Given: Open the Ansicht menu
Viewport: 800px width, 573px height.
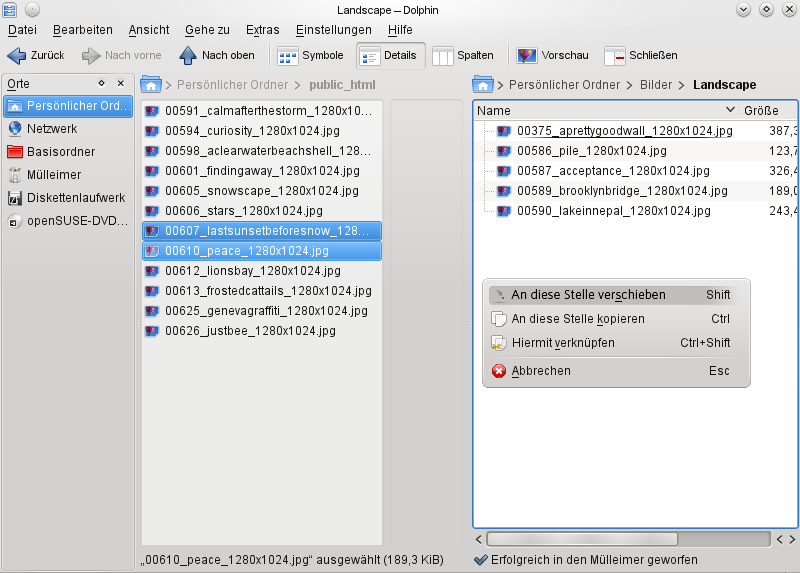Looking at the screenshot, I should pyautogui.click(x=149, y=30).
